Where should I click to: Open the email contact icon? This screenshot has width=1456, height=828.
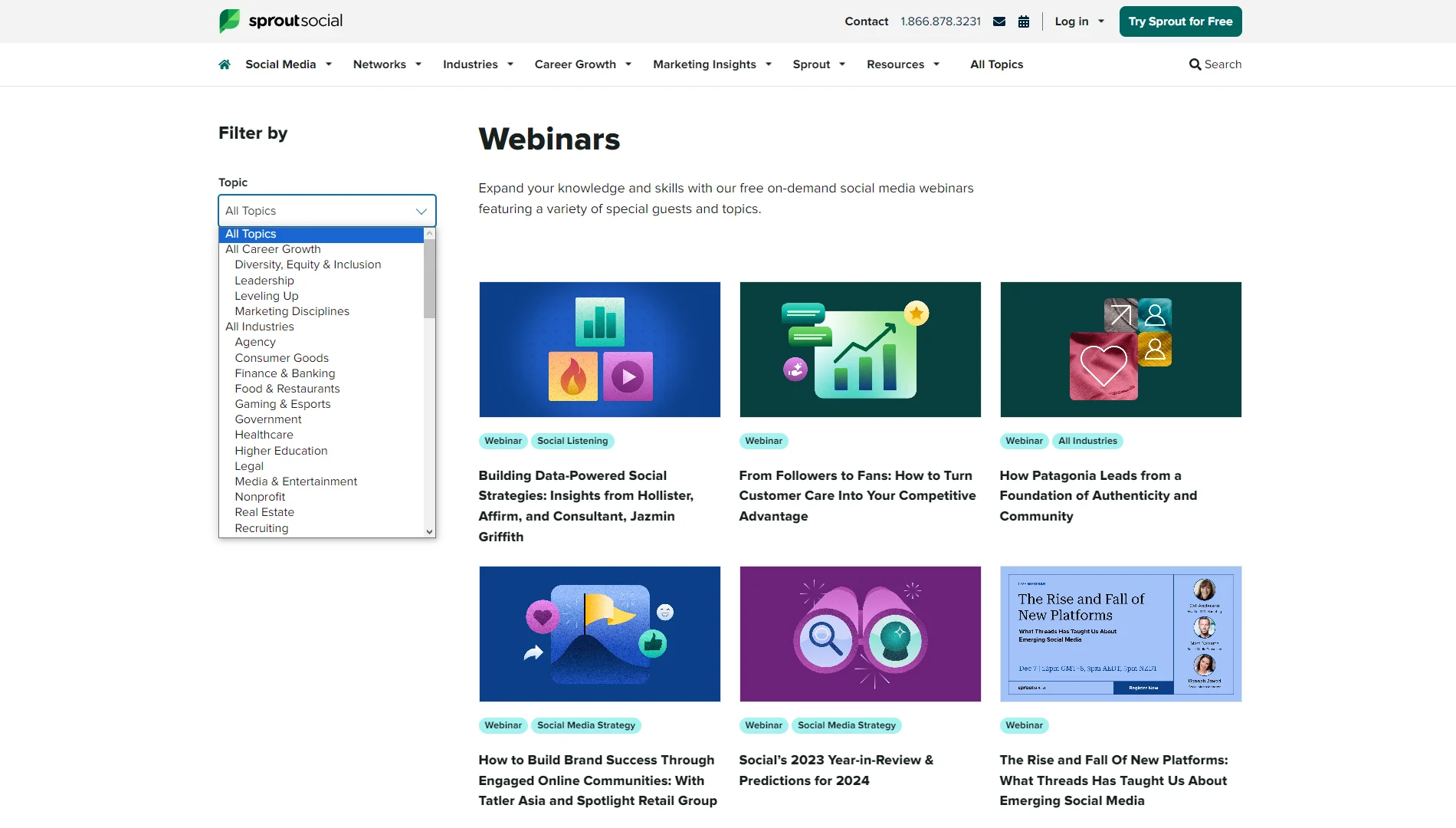999,21
